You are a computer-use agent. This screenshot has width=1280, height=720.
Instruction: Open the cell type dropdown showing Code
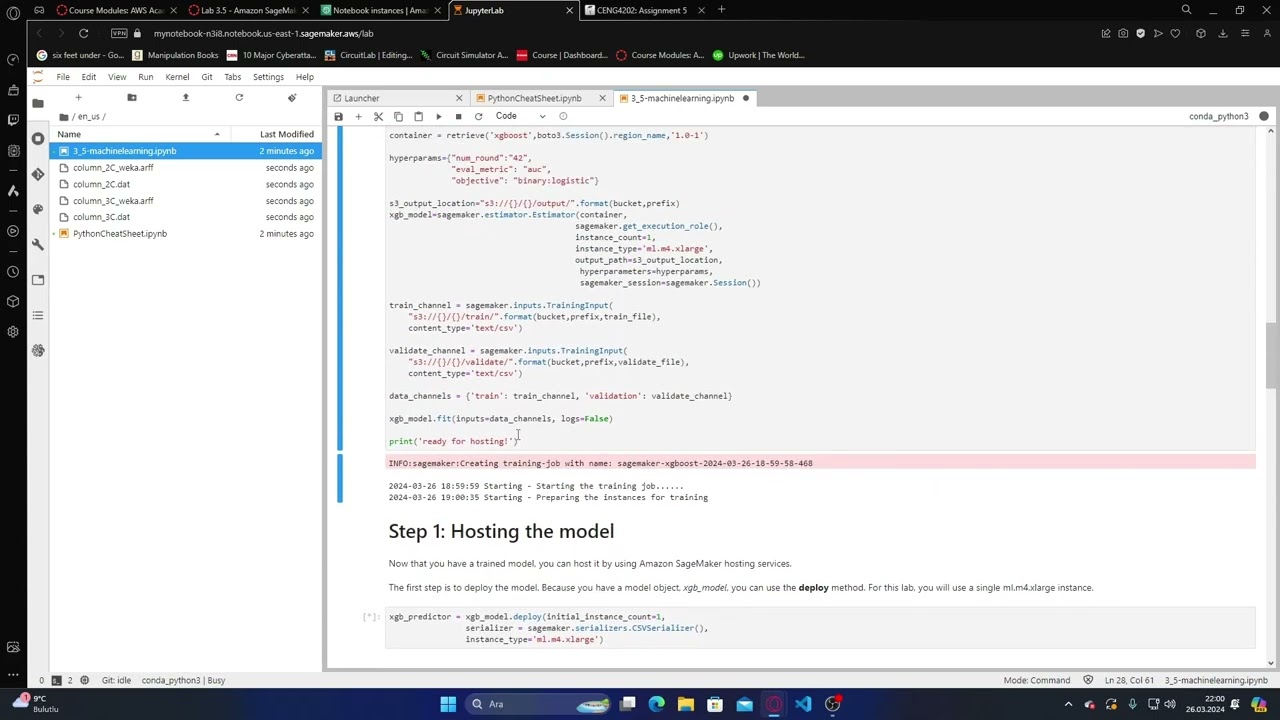pyautogui.click(x=521, y=116)
